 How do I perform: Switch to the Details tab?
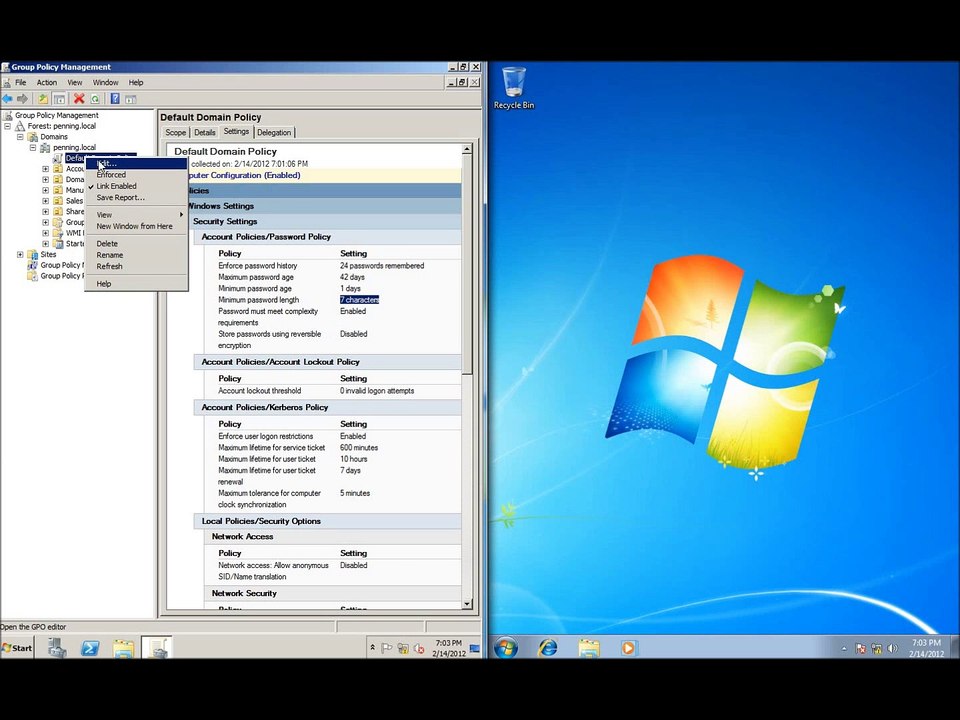[204, 132]
